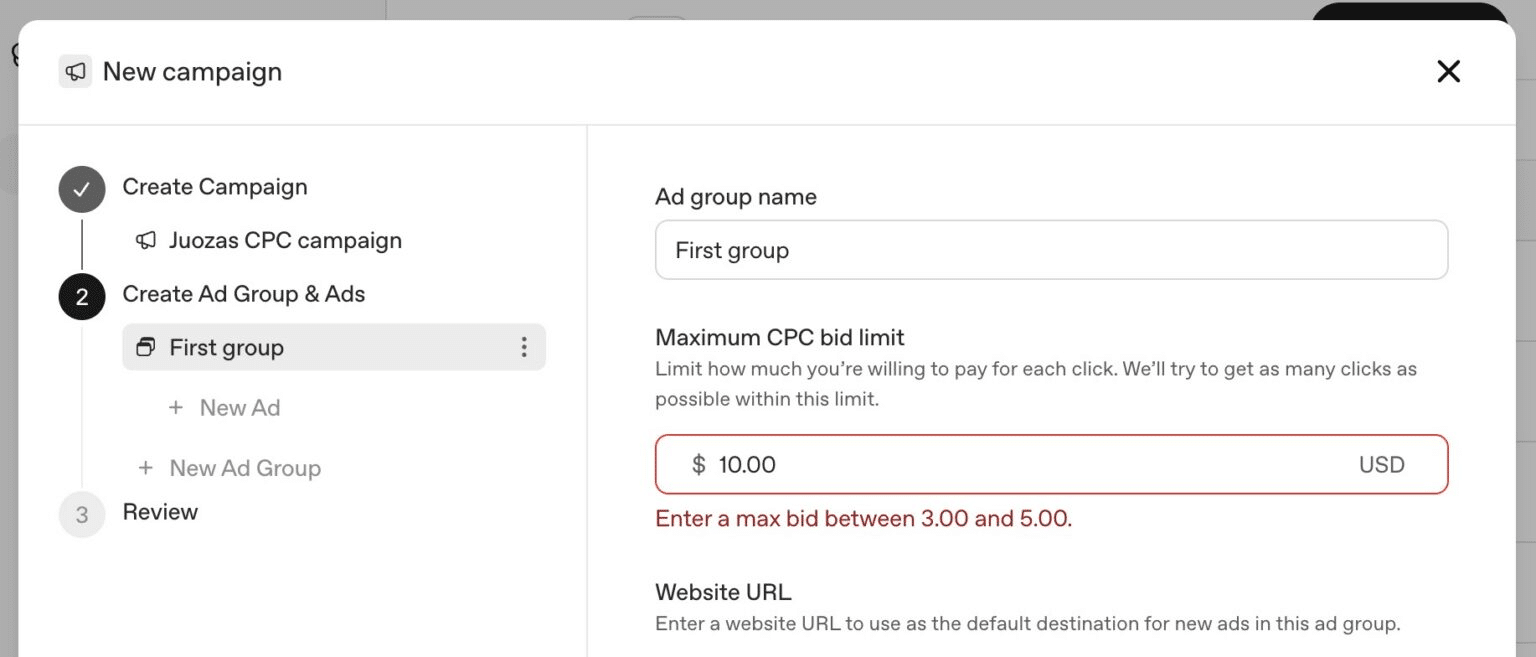
Task: Click the New campaign megaphone icon
Action: point(75,71)
